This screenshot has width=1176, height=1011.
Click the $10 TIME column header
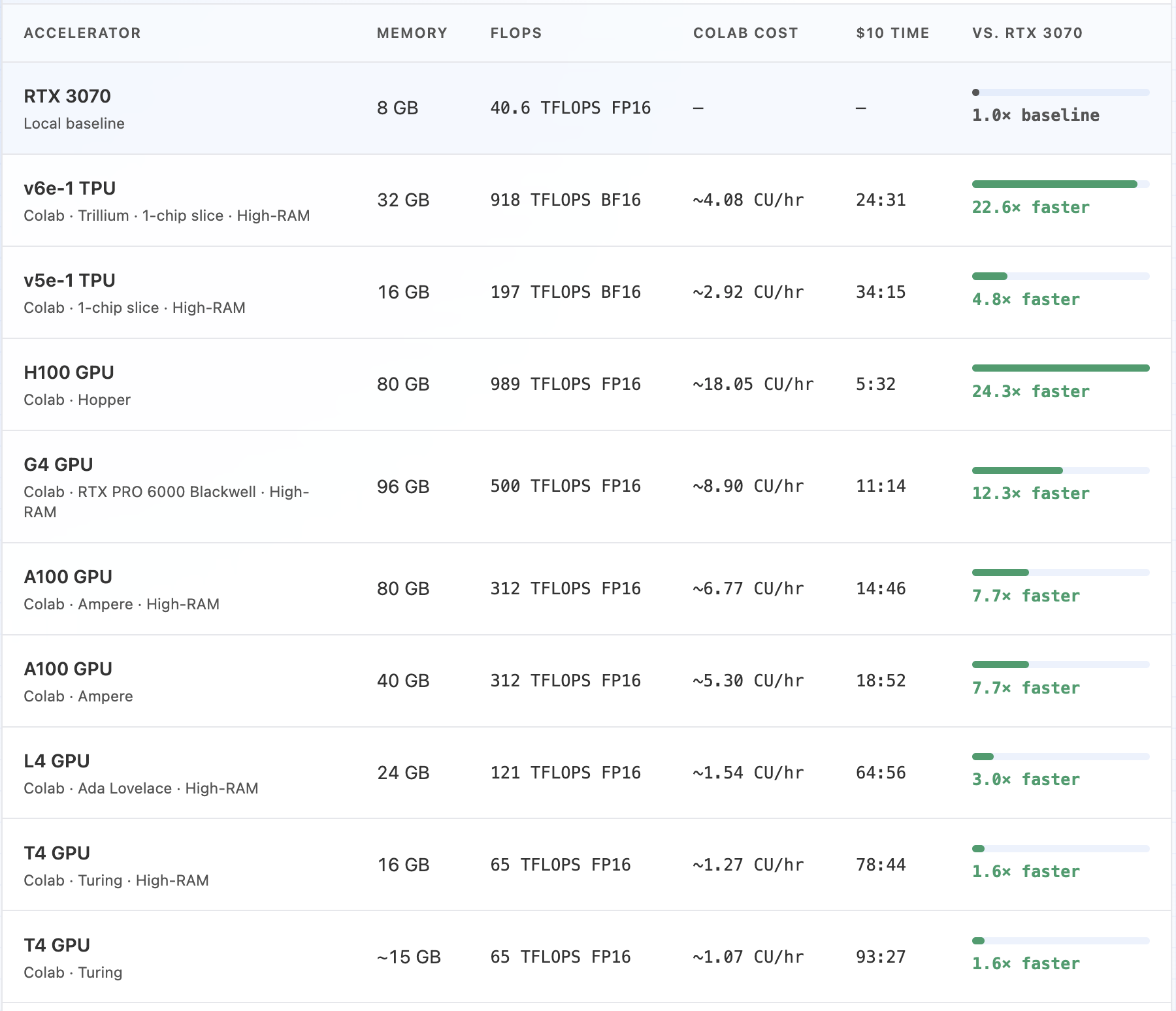[x=892, y=33]
